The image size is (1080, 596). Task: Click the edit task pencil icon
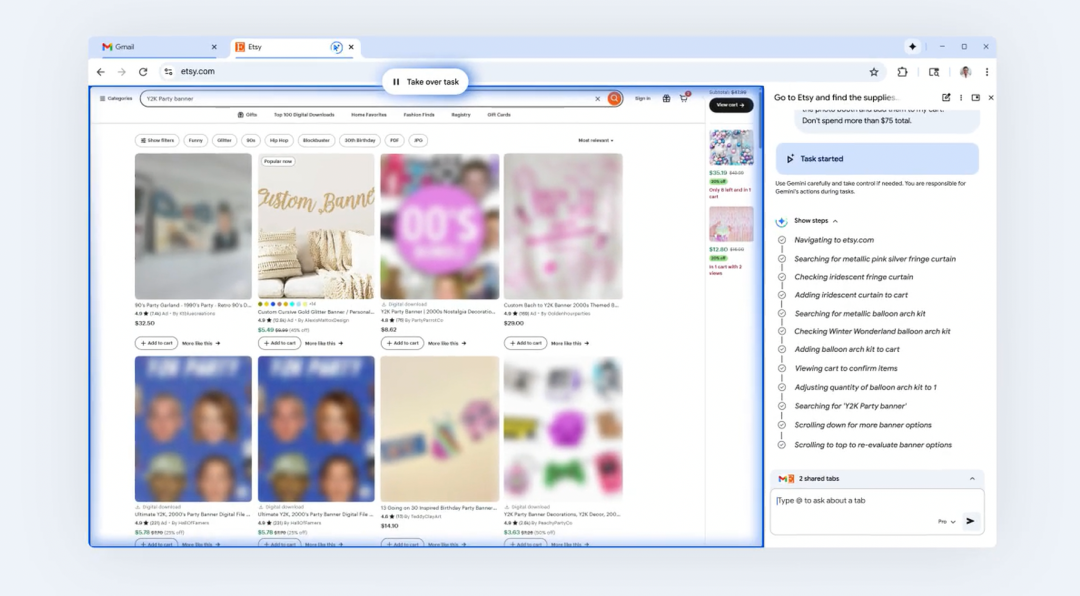pos(945,97)
